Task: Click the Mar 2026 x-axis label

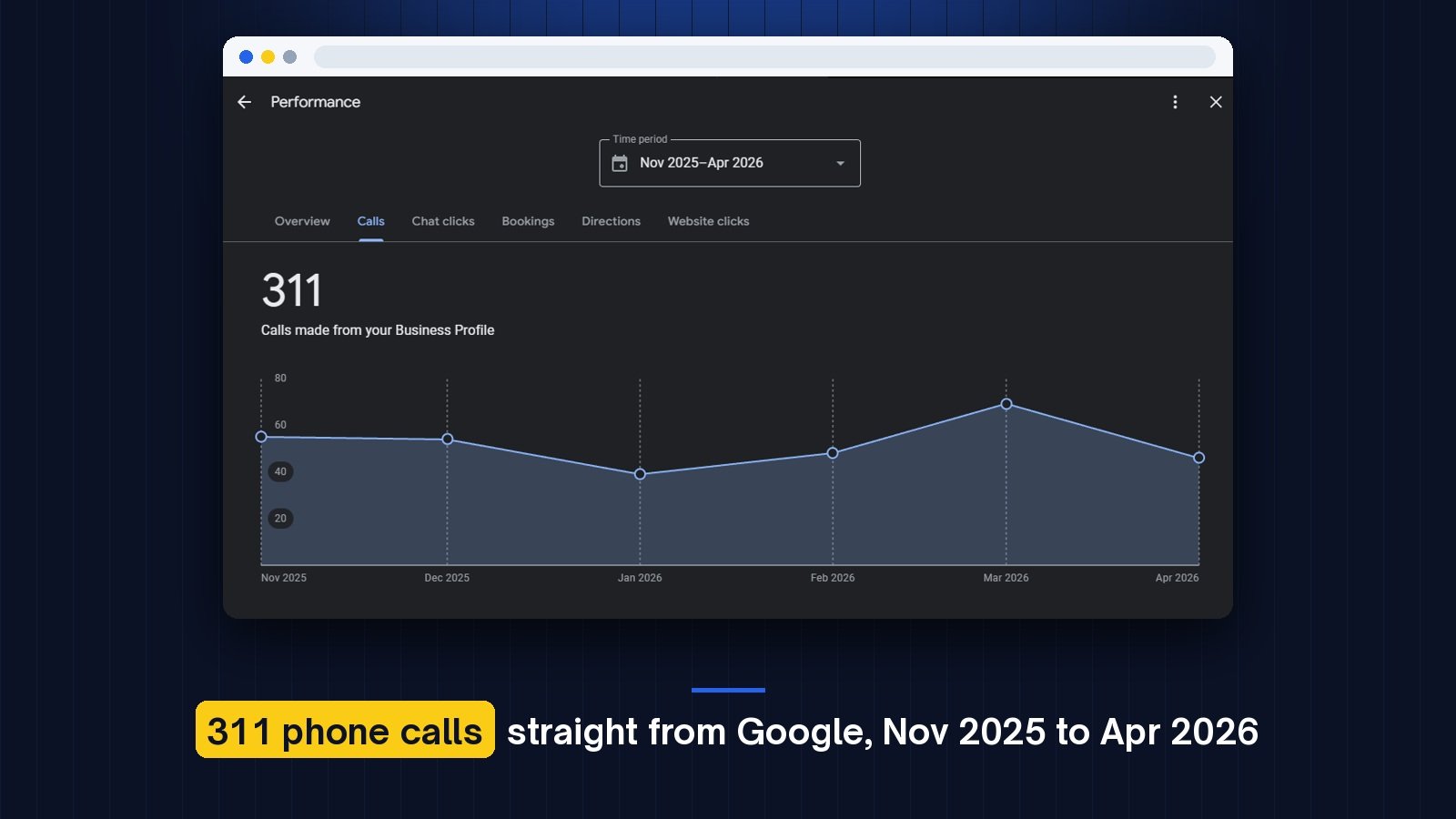Action: click(1006, 578)
